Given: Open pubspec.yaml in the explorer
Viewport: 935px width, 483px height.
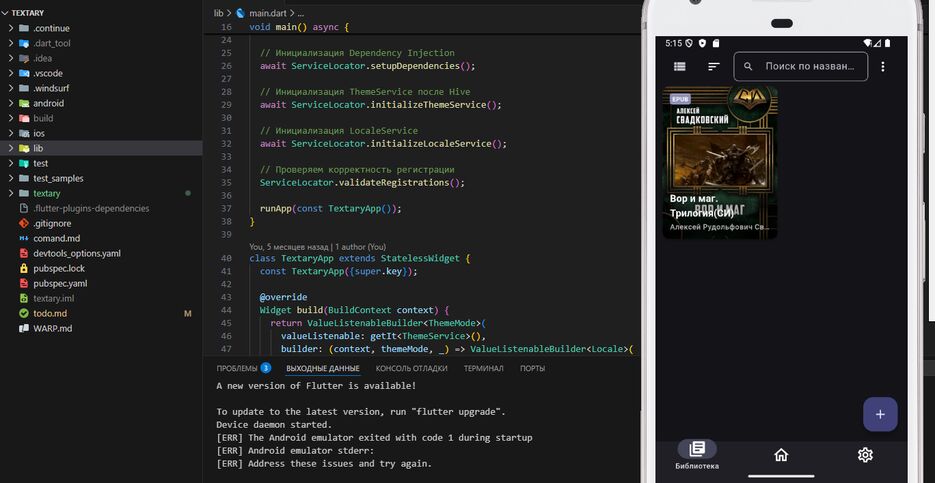Looking at the screenshot, I should pyautogui.click(x=60, y=283).
